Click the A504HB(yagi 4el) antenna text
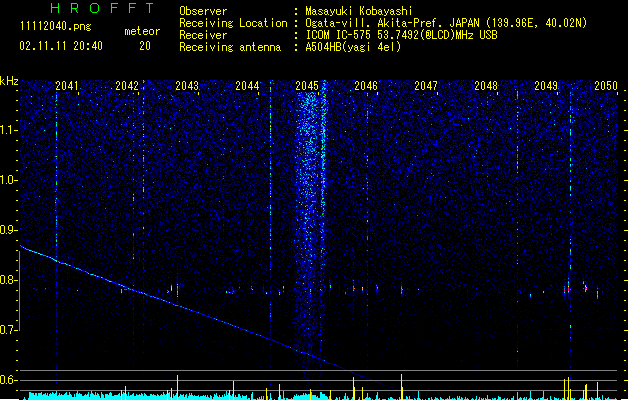Image resolution: width=629 pixels, height=400 pixels. [x=353, y=47]
